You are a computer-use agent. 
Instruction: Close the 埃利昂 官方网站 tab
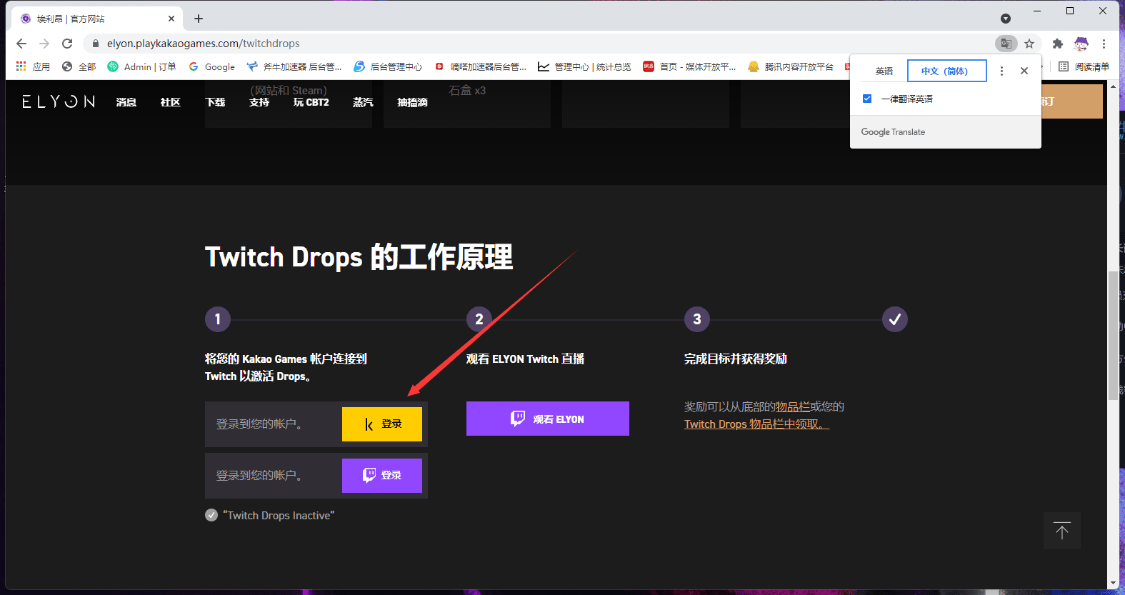[x=171, y=19]
